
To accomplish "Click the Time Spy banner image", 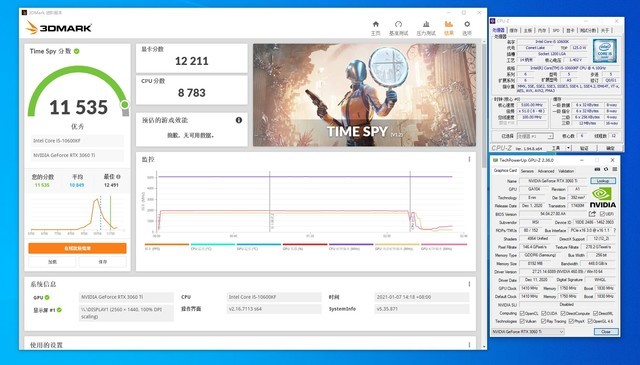I will 364,95.
